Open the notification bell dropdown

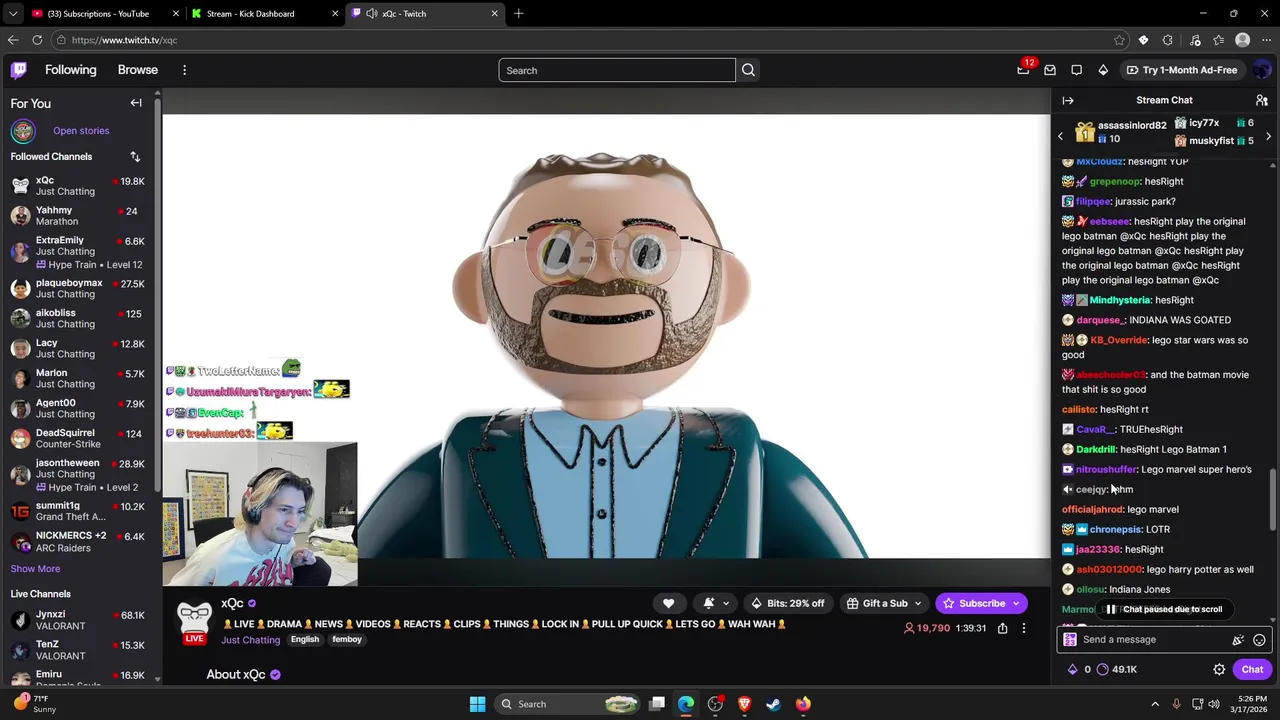[x=716, y=603]
